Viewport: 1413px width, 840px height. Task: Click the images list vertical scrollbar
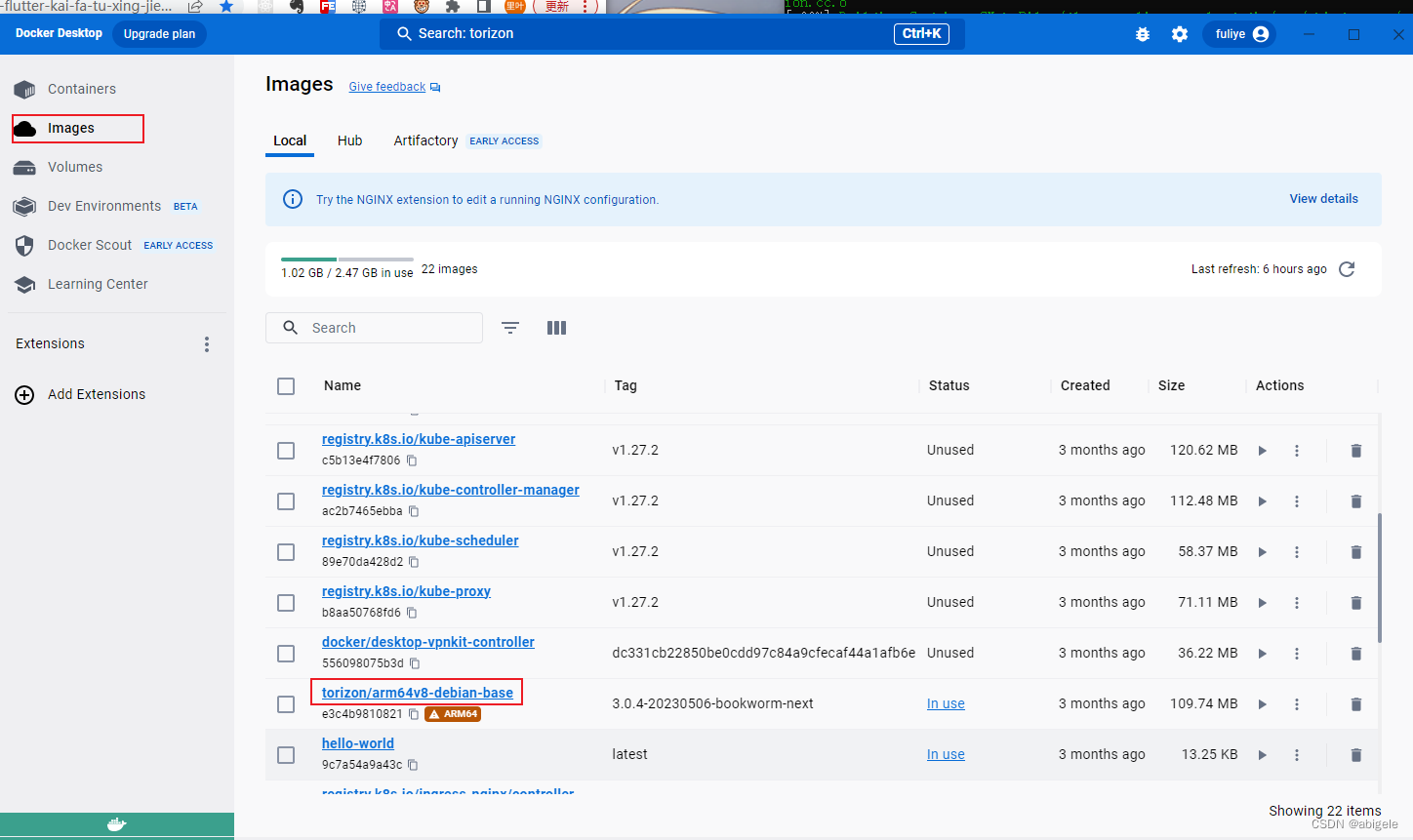click(1379, 578)
